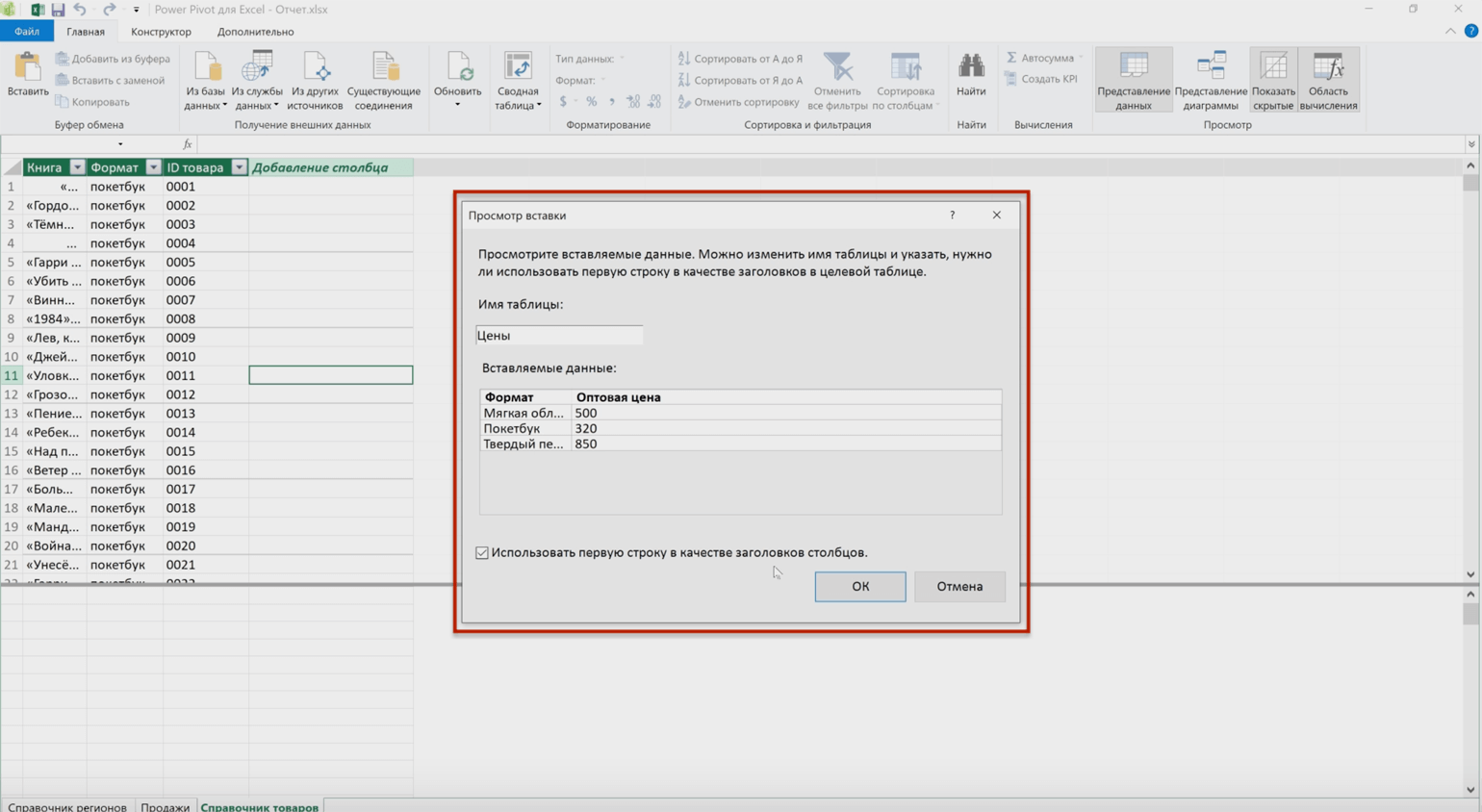
Task: Select Справочник товаров sheet tab
Action: point(260,806)
